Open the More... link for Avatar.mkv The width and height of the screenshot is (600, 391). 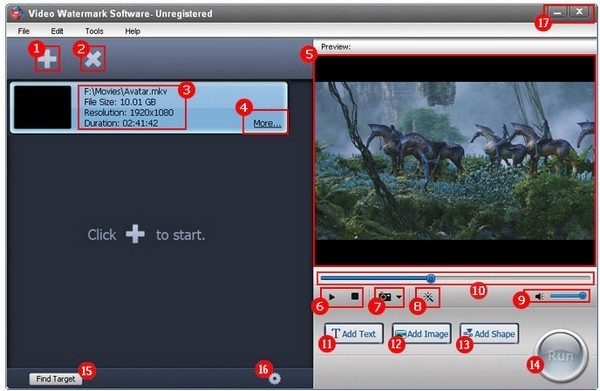267,123
